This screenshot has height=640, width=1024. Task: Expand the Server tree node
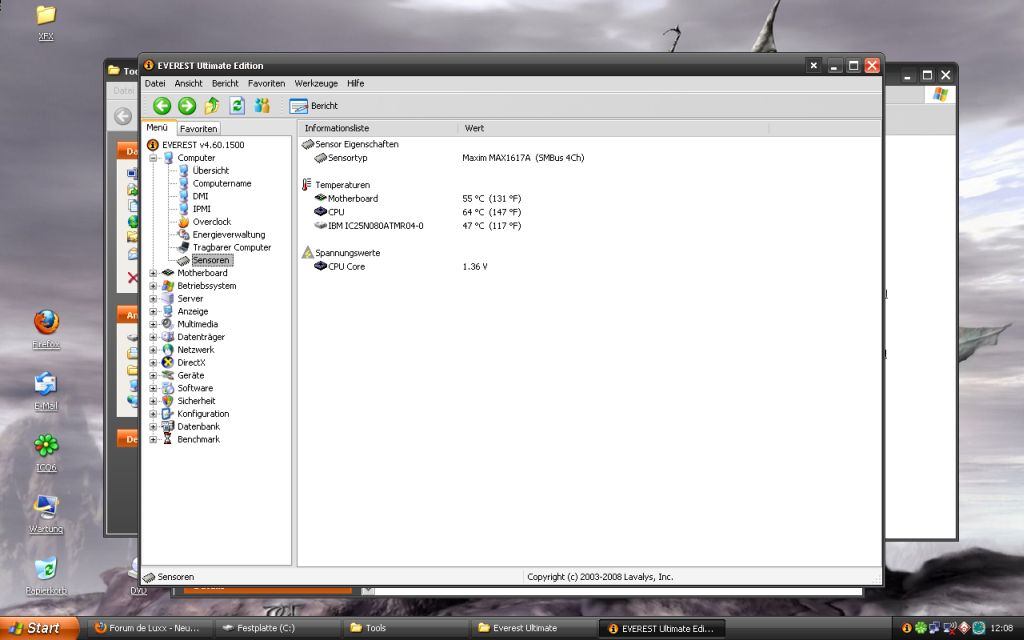click(x=153, y=298)
